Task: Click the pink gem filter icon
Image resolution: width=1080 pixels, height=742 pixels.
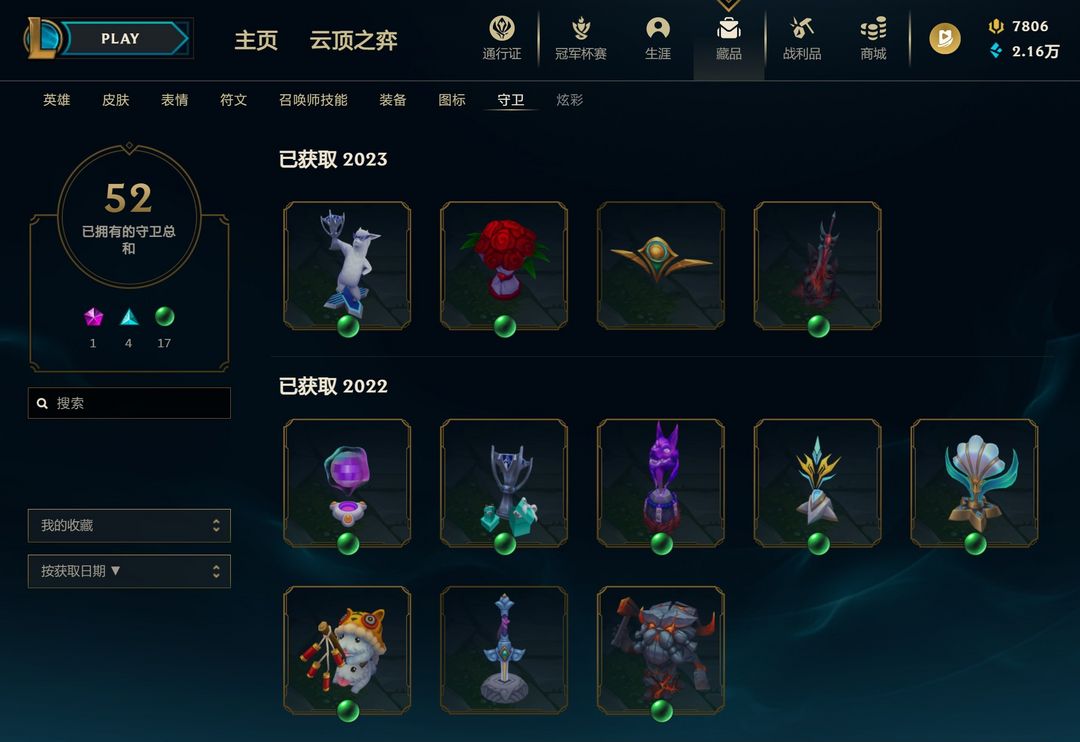Action: click(x=94, y=317)
